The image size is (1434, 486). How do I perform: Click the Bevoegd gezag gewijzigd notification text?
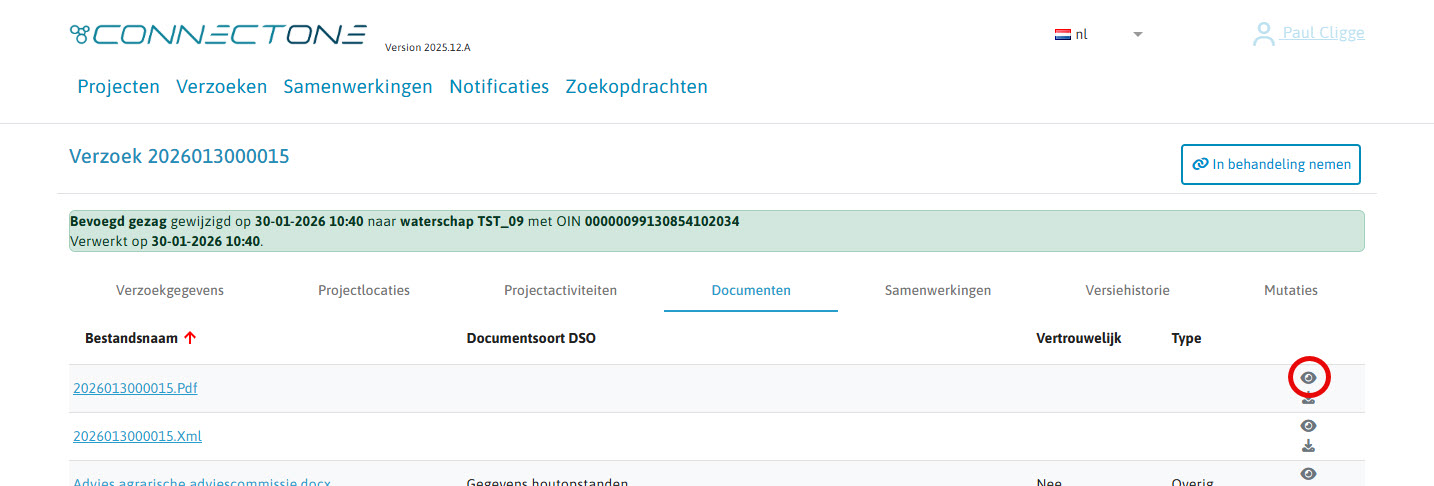coord(404,221)
